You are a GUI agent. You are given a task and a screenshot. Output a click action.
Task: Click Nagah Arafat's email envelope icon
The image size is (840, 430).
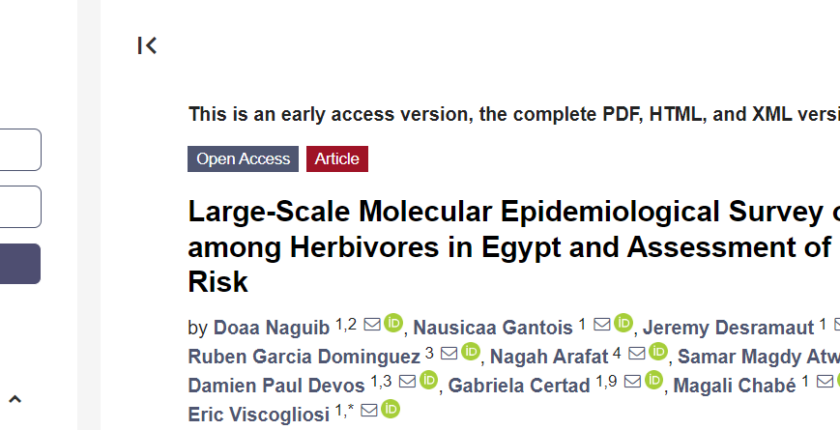point(637,353)
